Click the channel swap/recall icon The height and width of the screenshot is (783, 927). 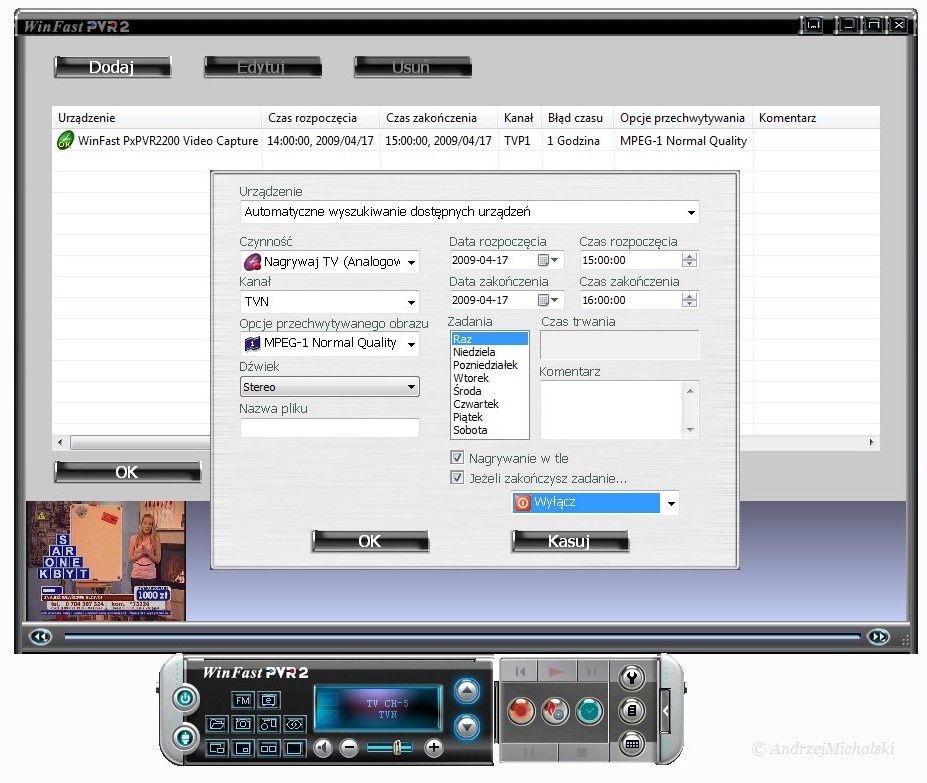pos(294,724)
